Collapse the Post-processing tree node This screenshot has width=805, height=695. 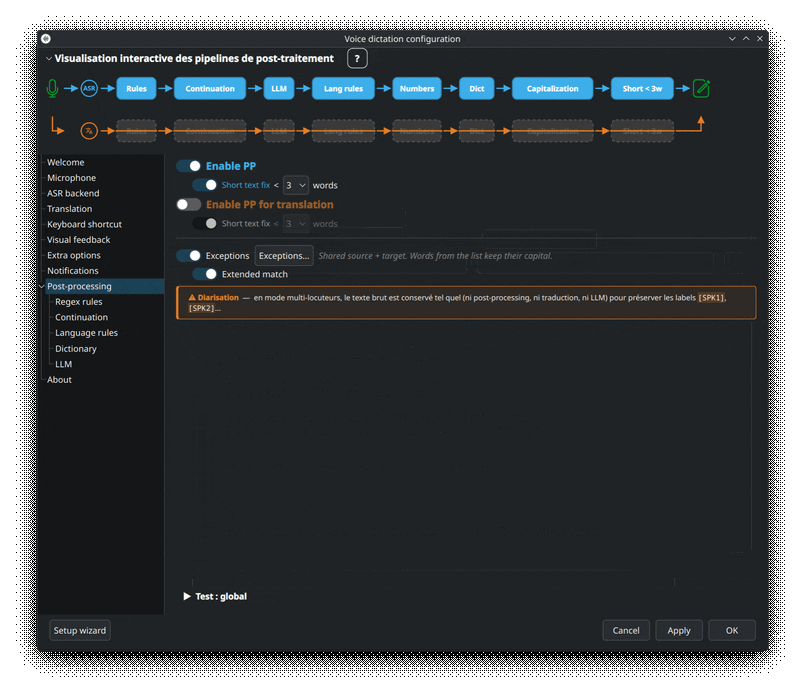pyautogui.click(x=42, y=286)
